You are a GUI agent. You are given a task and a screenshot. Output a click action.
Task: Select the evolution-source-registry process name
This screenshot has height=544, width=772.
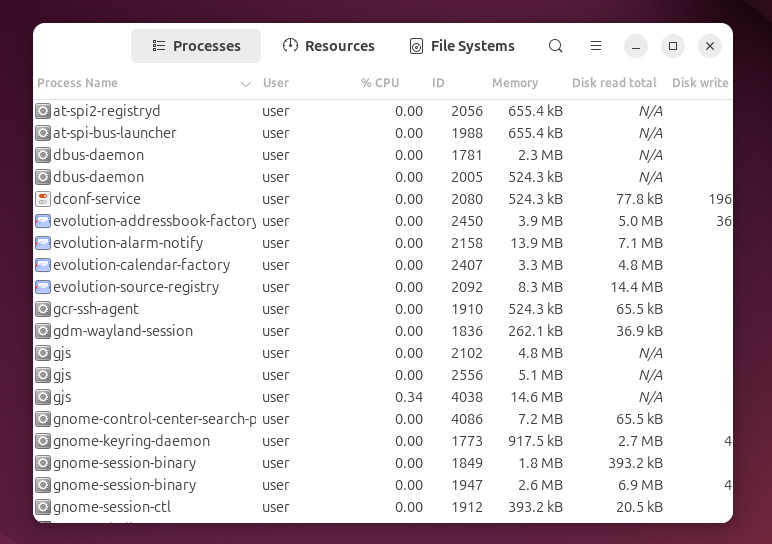(136, 287)
